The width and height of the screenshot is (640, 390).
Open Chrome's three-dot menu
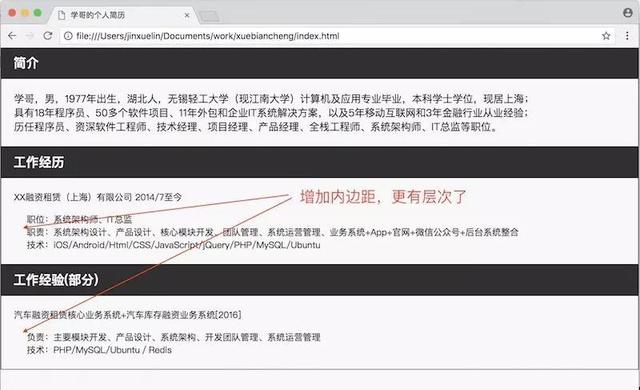(x=627, y=35)
